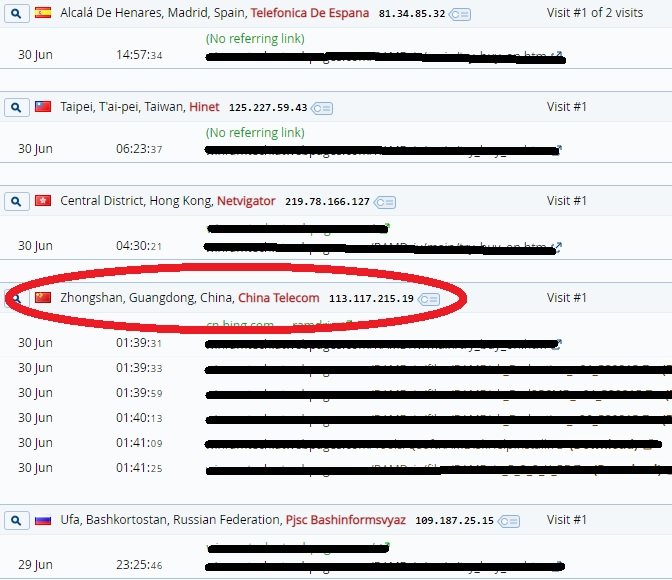Select IP address 81.34.85.32
Viewport: 672px width, 580px height.
(x=412, y=14)
